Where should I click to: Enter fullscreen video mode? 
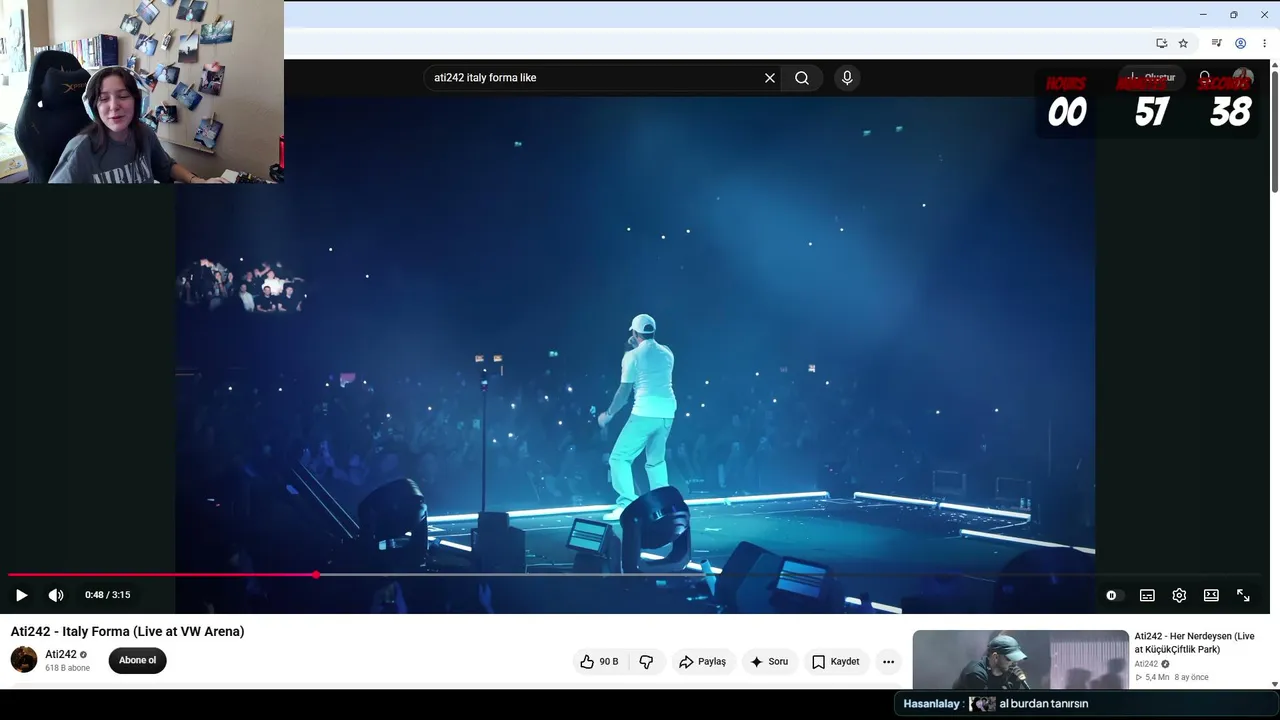pos(1243,595)
